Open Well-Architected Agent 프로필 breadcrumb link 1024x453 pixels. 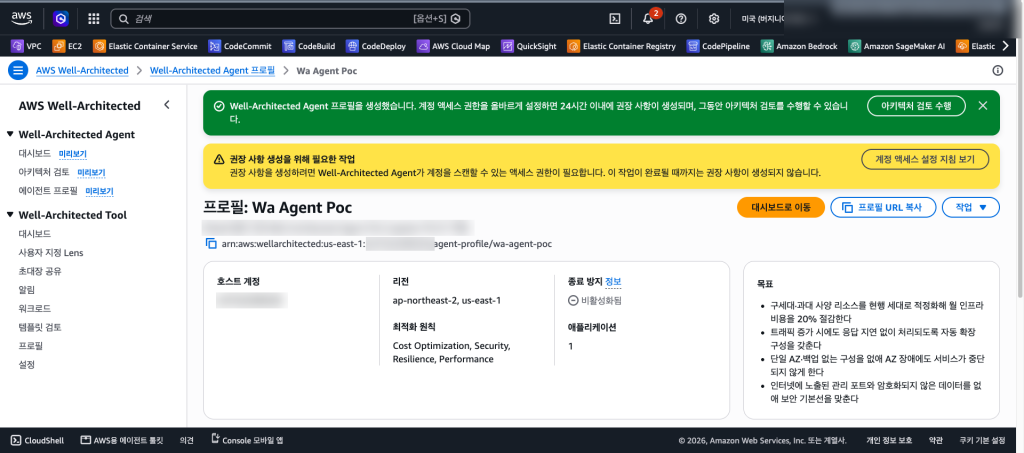pyautogui.click(x=212, y=70)
